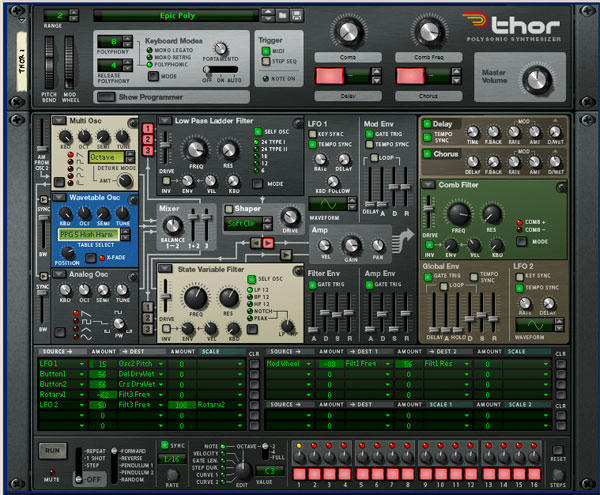Turn the State Variable Filter Freq knob

[x=196, y=298]
